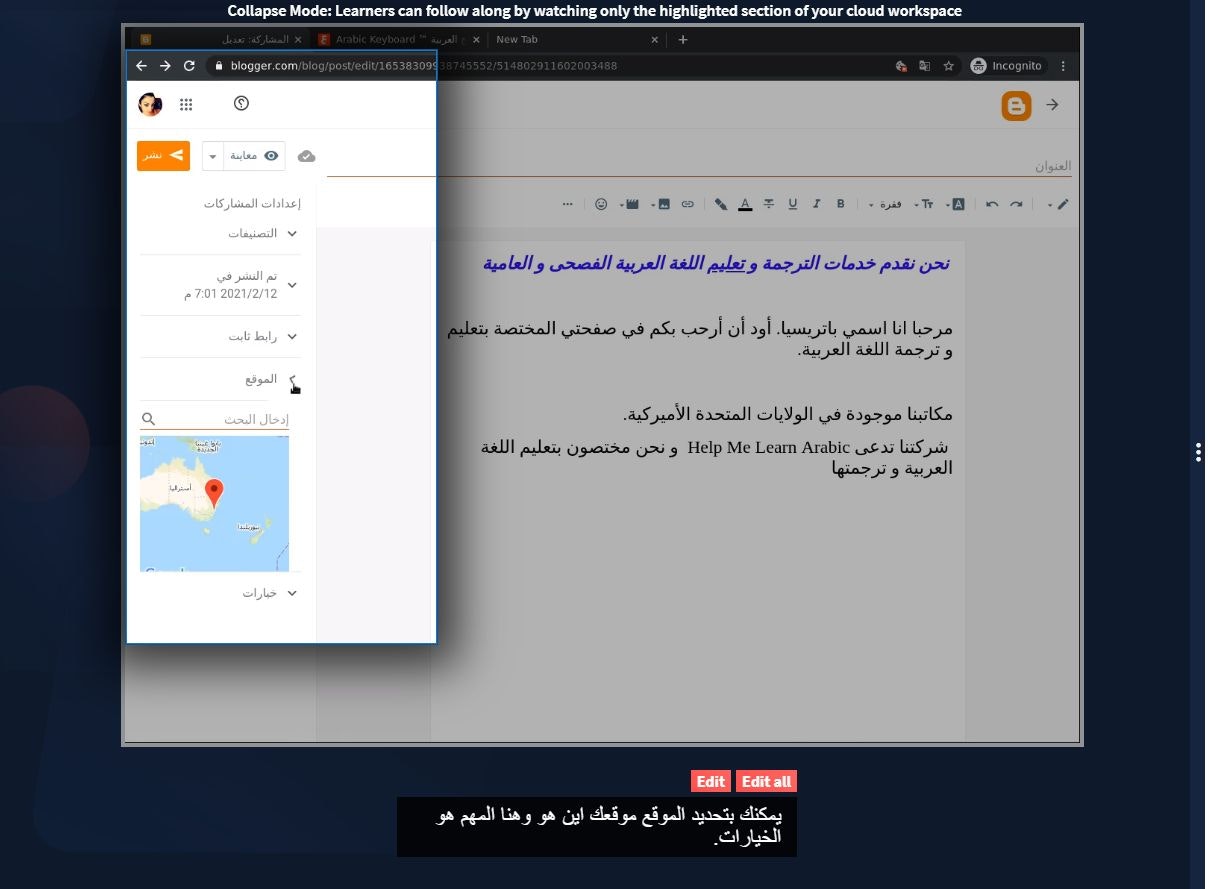1210x889 pixels.
Task: Click the location search field إدخال البحث
Action: (x=224, y=419)
